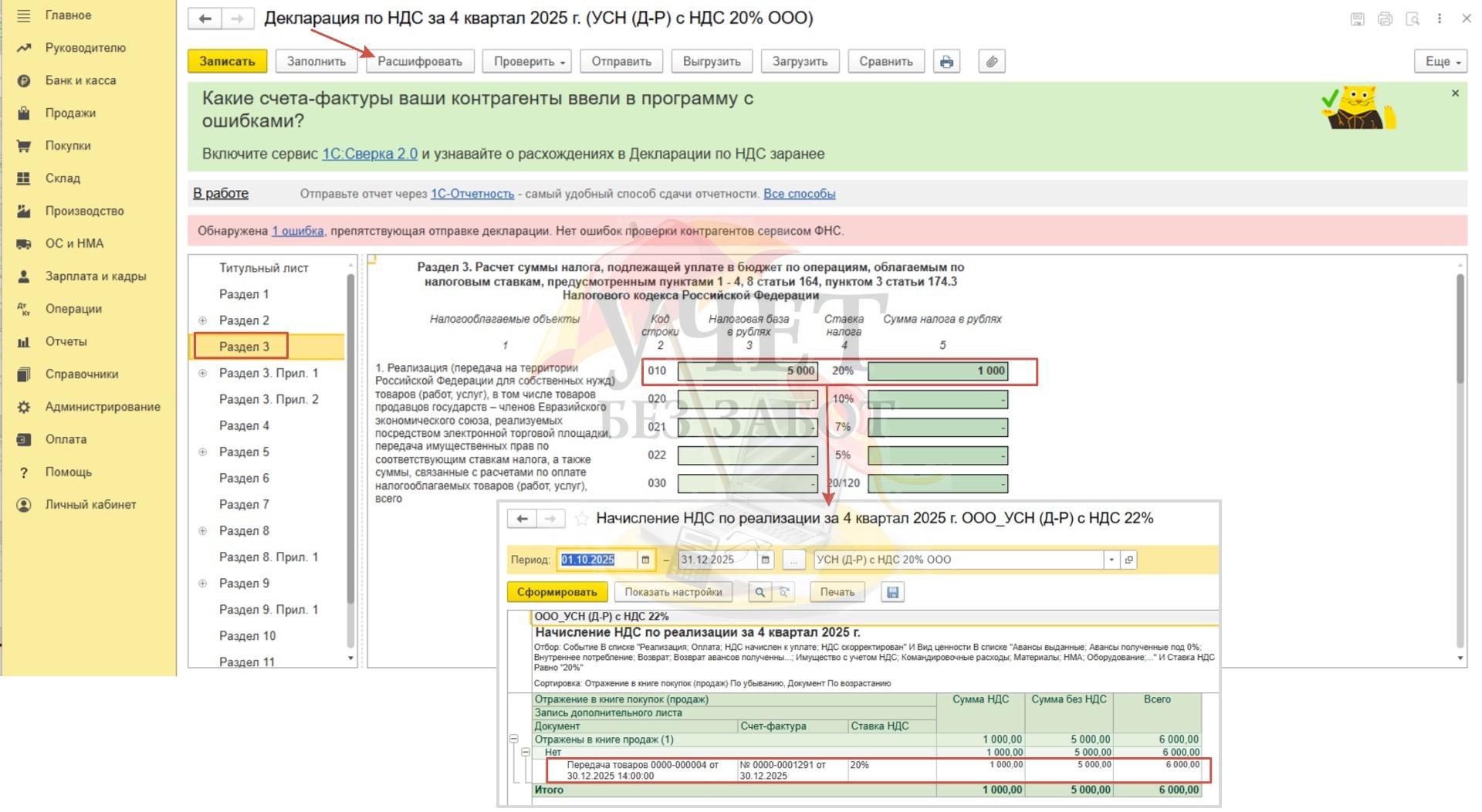Open the Еще dropdown menu
This screenshot has height=812, width=1482.
click(1440, 62)
